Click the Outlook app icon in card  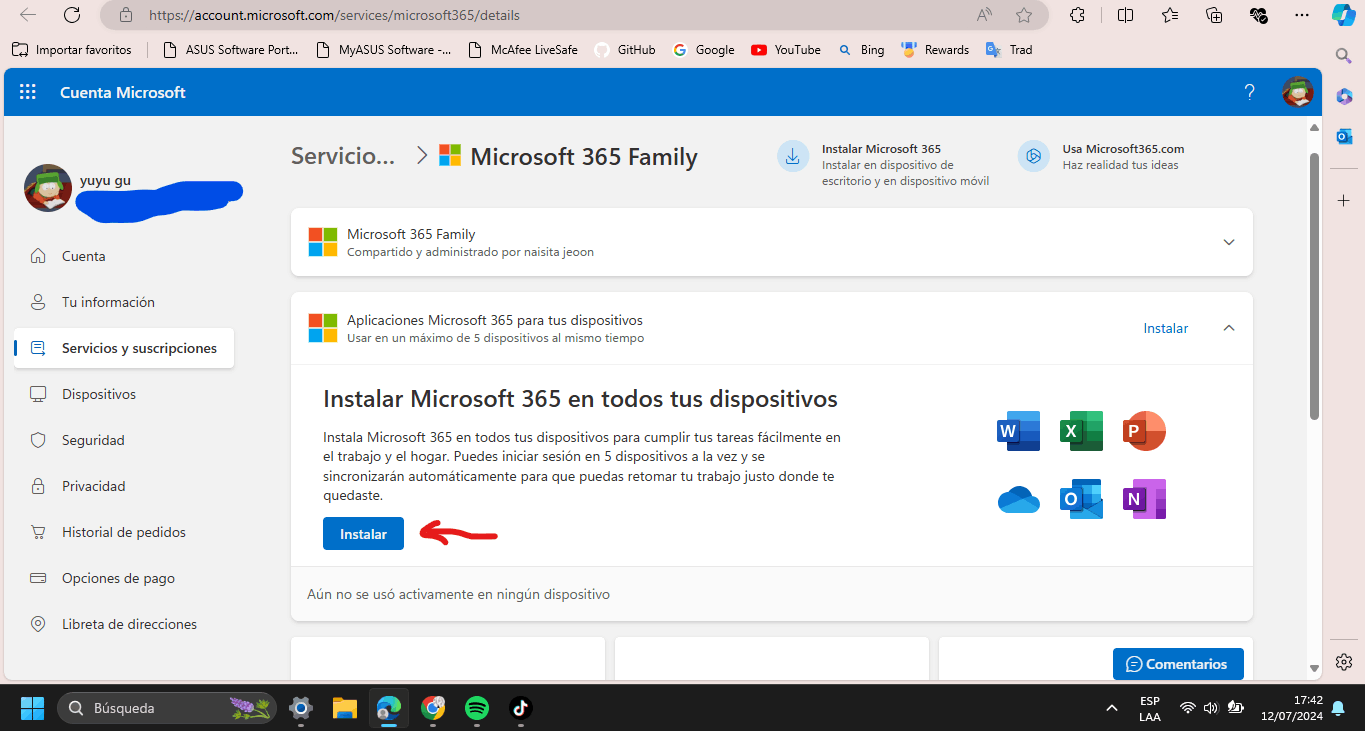pos(1081,499)
